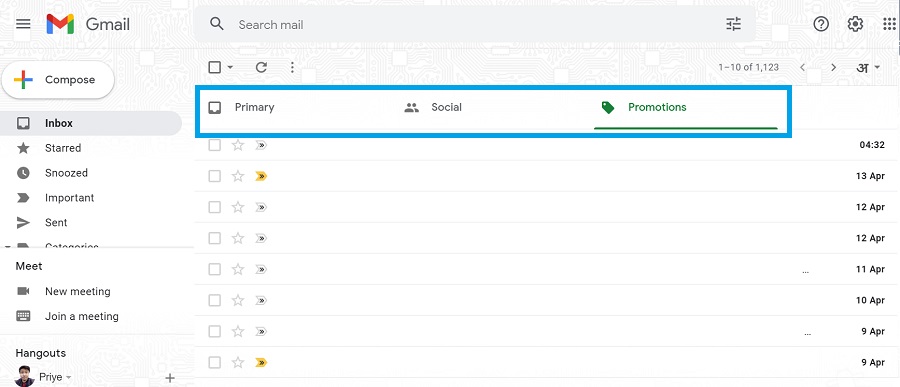The width and height of the screenshot is (900, 387).
Task: Open the Support help icon
Action: (821, 24)
